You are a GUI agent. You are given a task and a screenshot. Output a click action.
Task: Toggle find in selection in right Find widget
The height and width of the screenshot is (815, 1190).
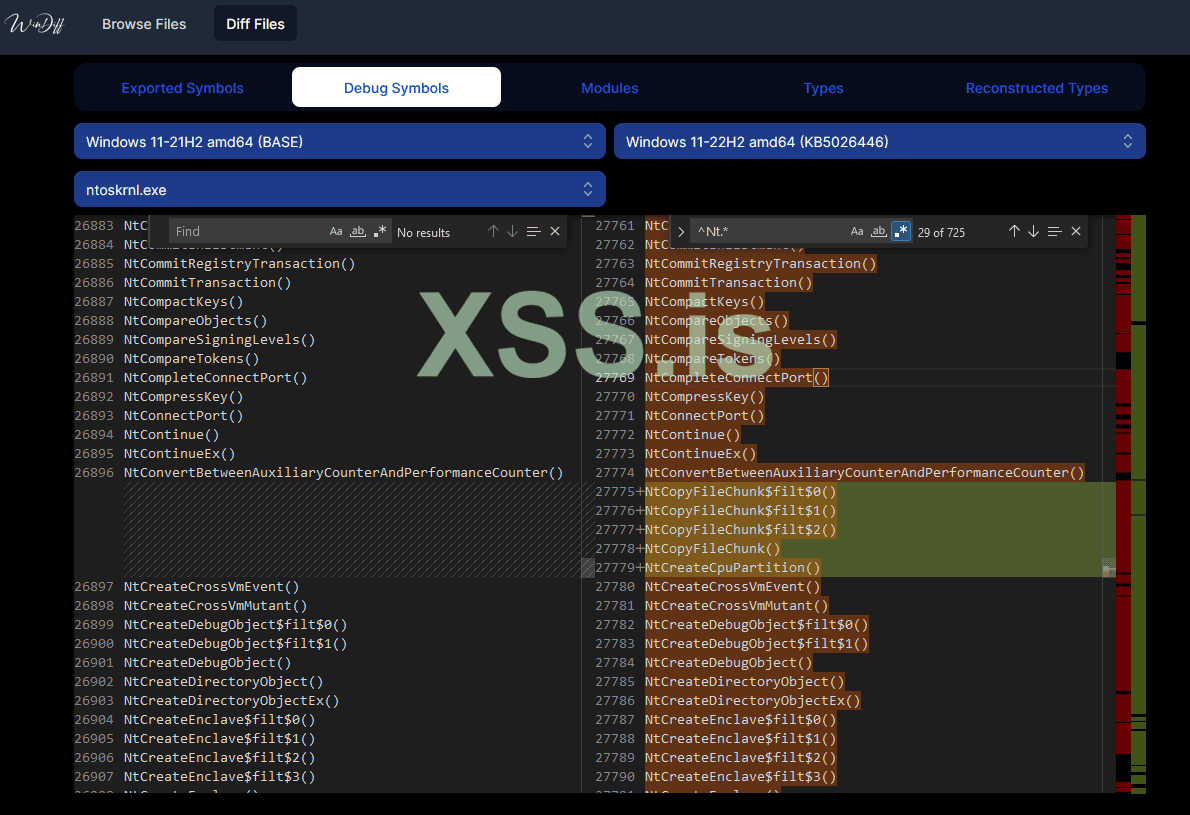[1054, 231]
